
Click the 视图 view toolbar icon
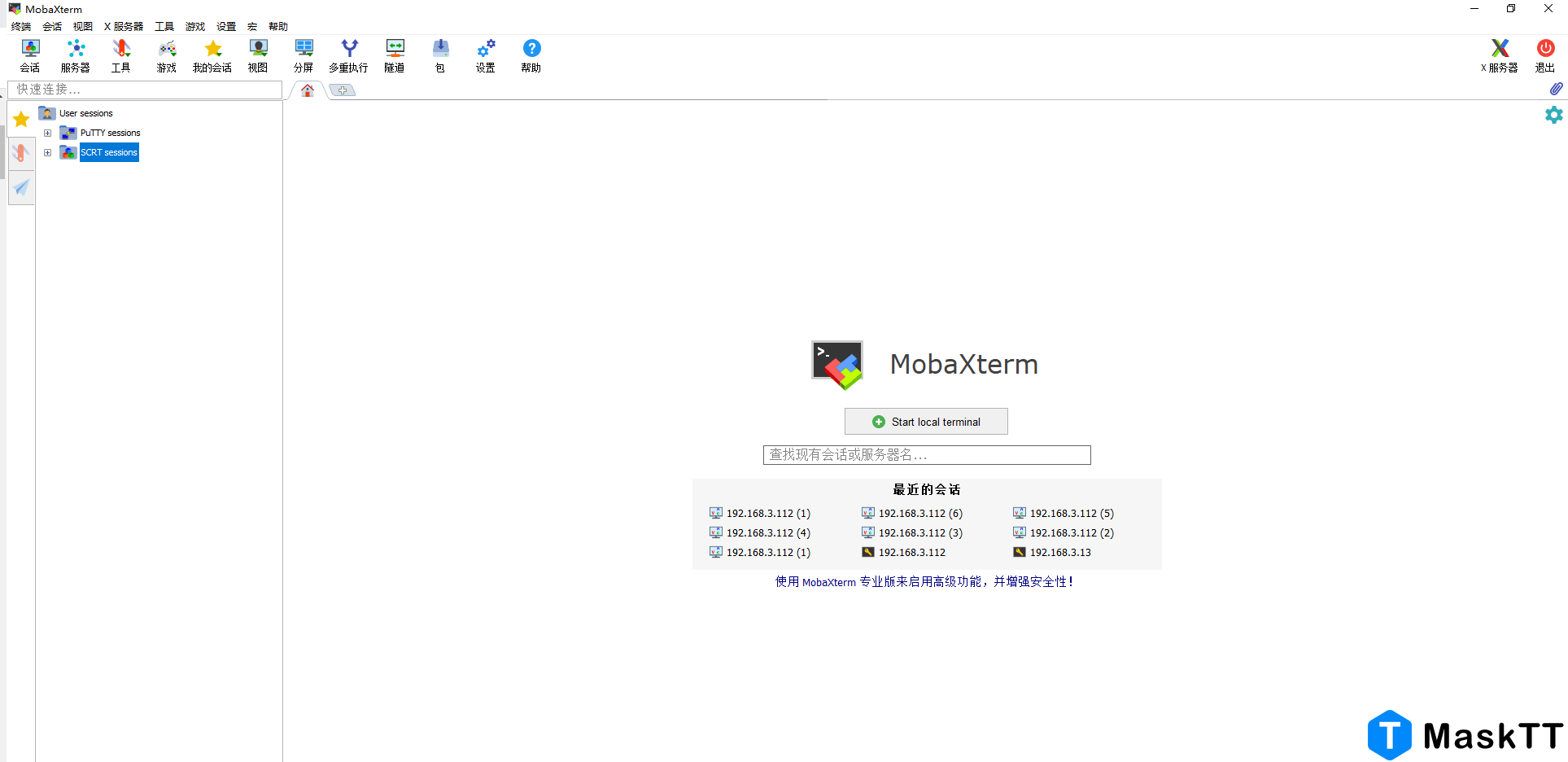pos(258,56)
